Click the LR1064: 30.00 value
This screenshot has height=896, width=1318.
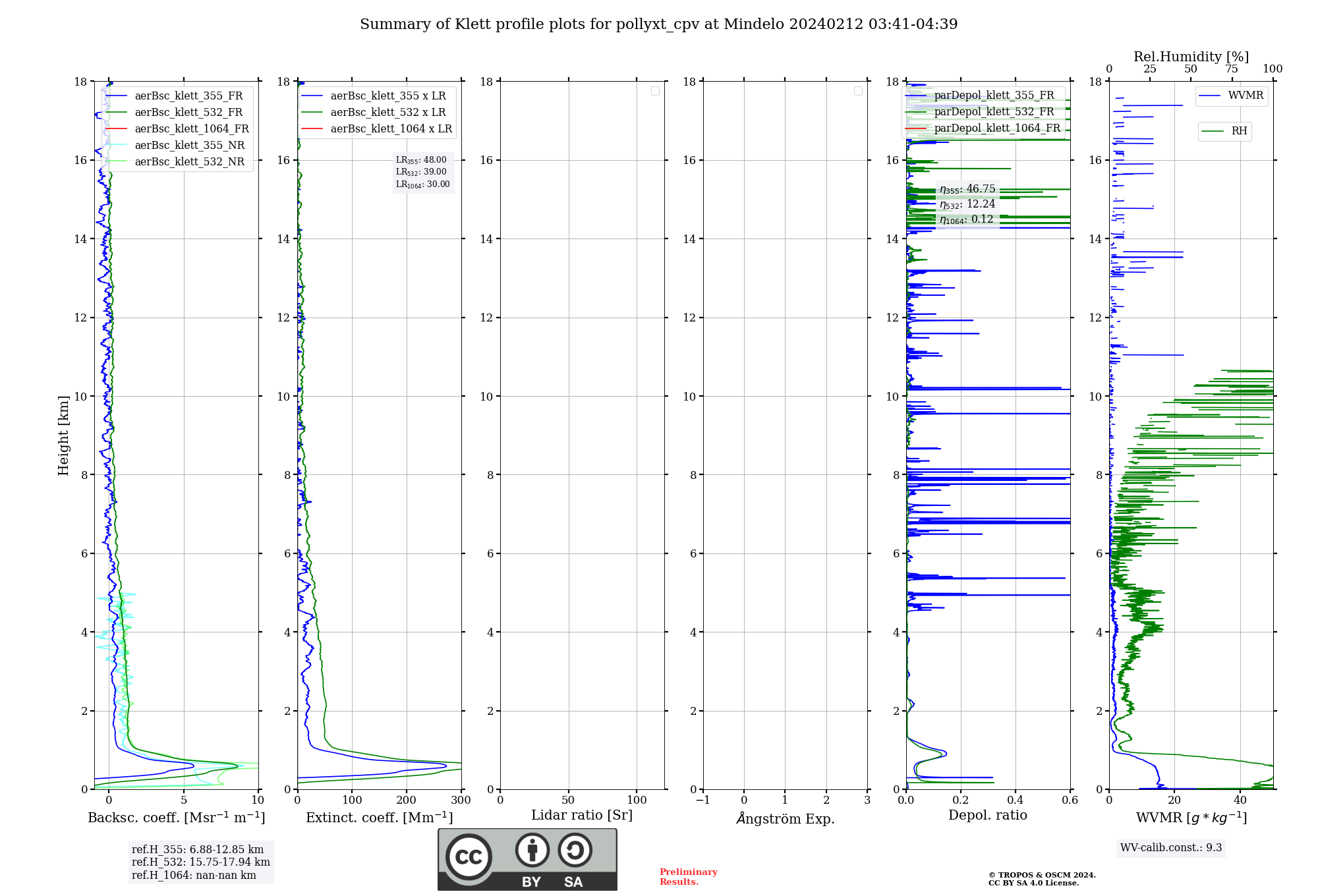tap(423, 184)
